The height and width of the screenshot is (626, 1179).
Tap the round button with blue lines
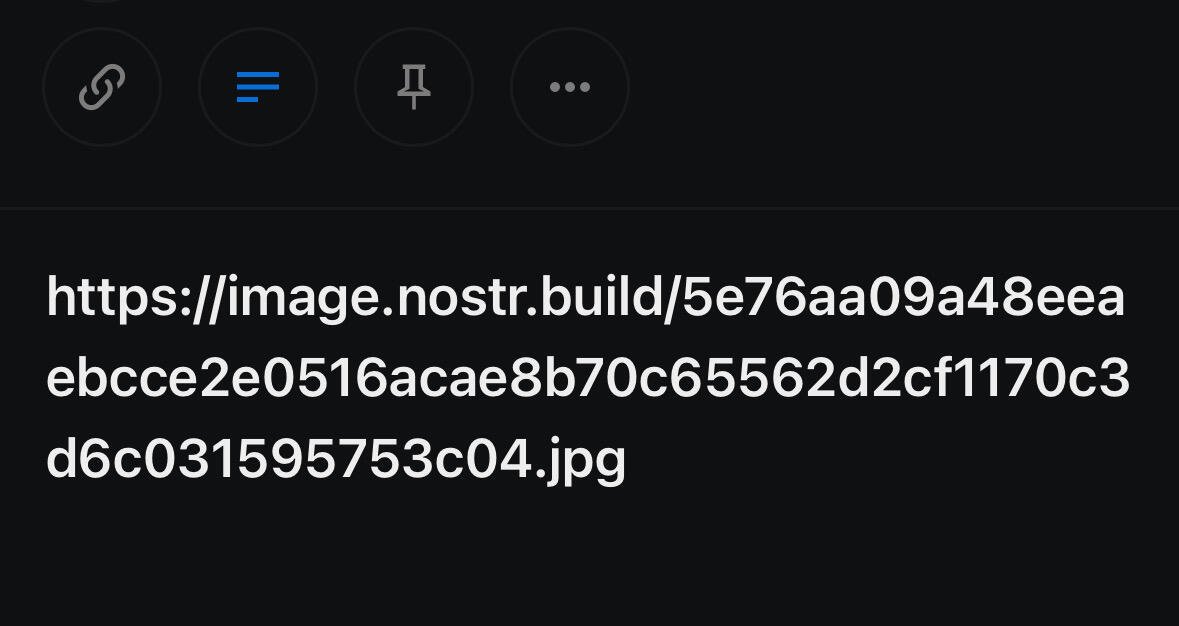(258, 87)
